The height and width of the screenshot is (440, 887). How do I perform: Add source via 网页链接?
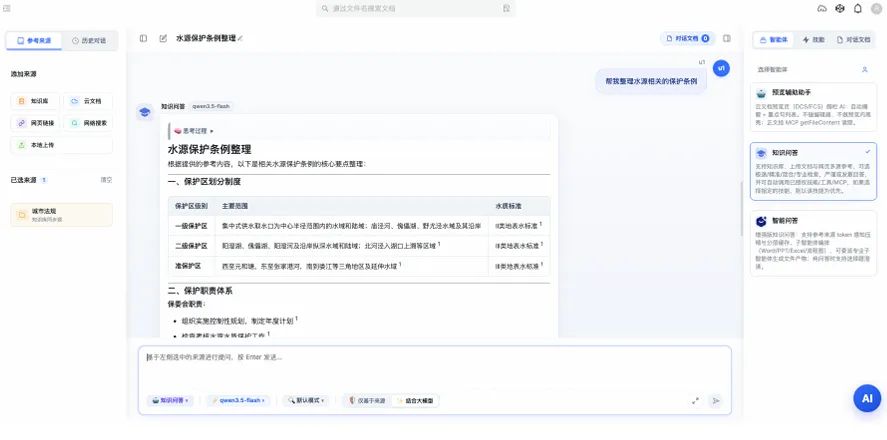(x=35, y=123)
